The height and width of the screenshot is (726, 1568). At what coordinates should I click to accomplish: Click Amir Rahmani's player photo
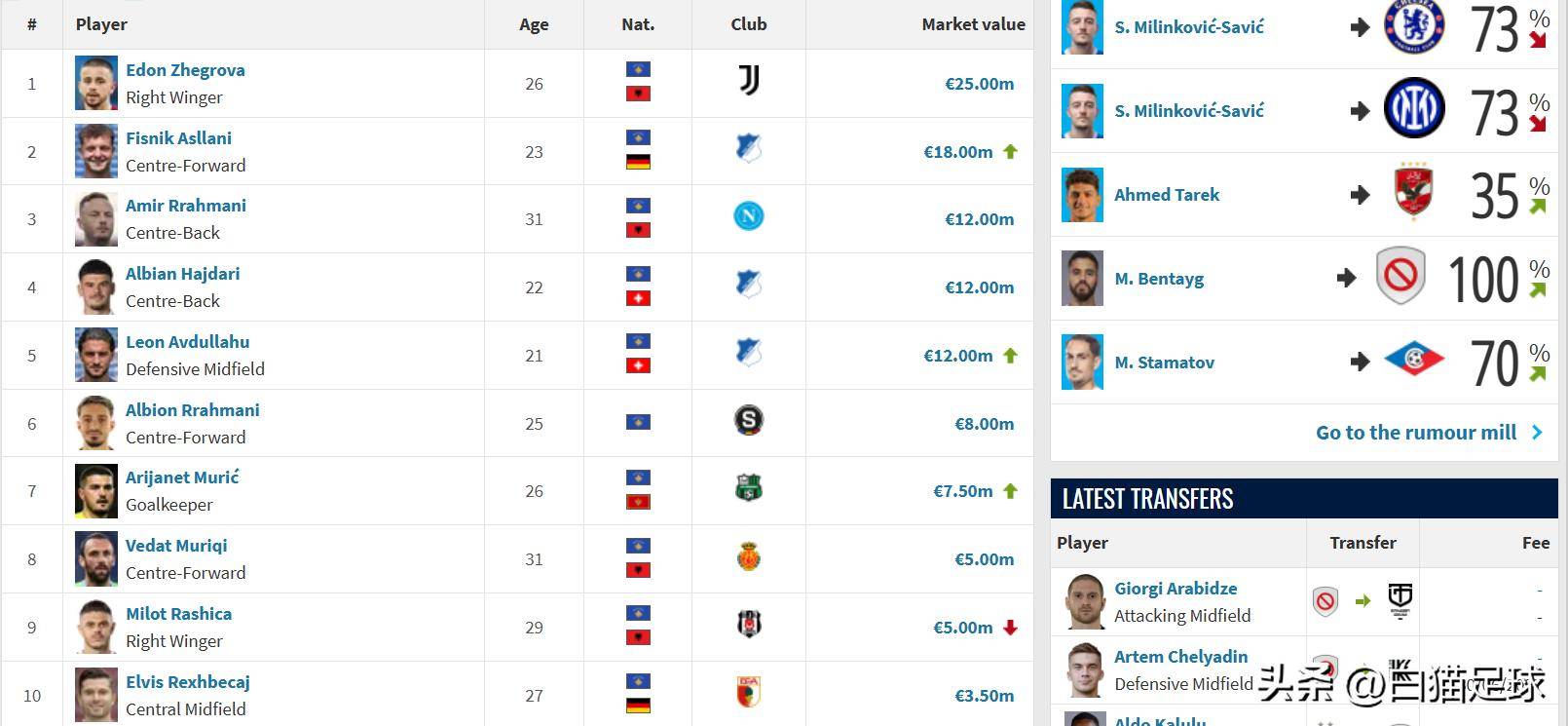point(96,219)
